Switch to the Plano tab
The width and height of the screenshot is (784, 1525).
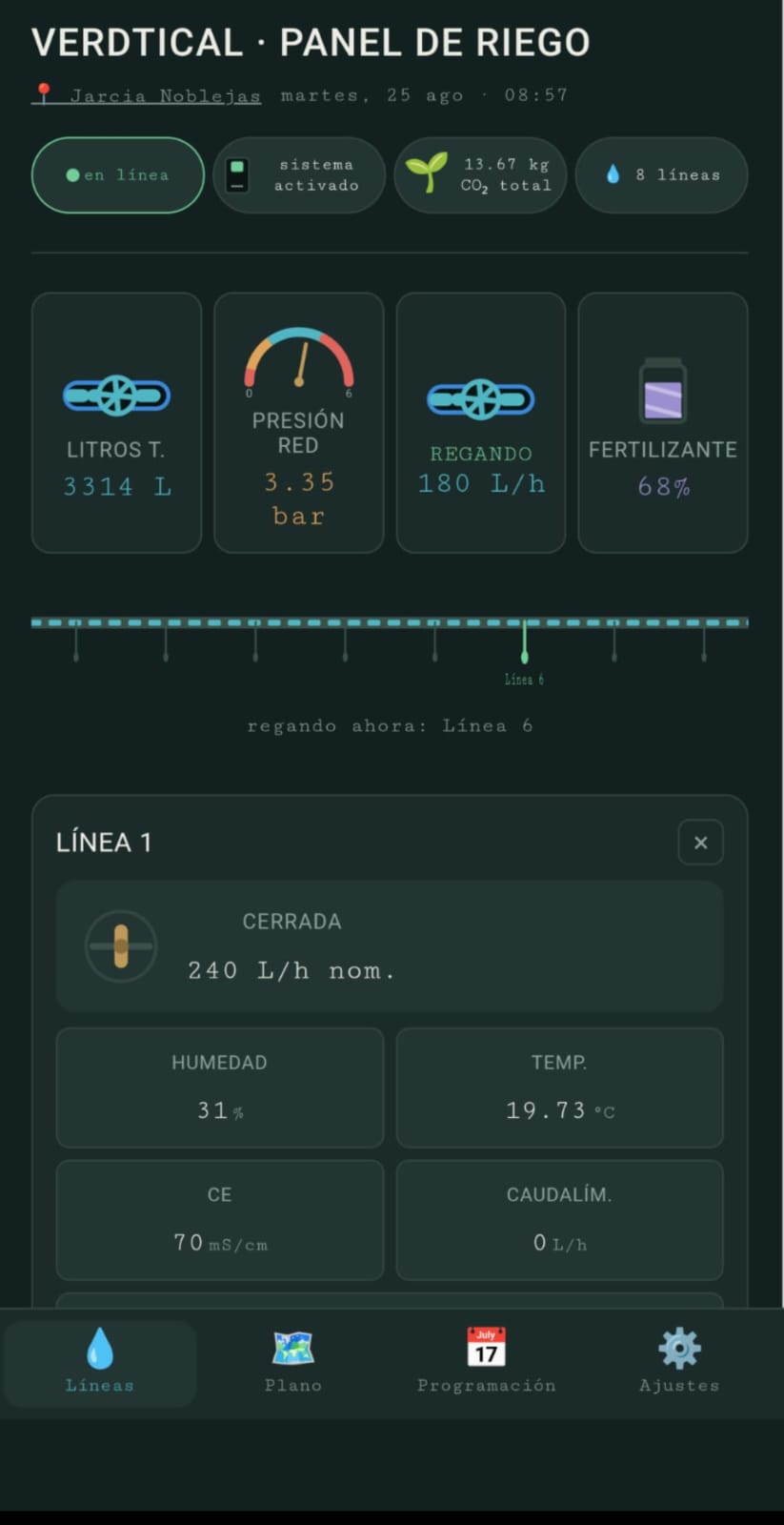coord(293,1363)
